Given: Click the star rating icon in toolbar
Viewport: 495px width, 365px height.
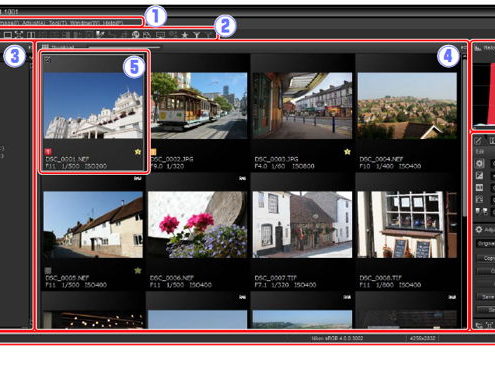Looking at the screenshot, I should click(185, 35).
